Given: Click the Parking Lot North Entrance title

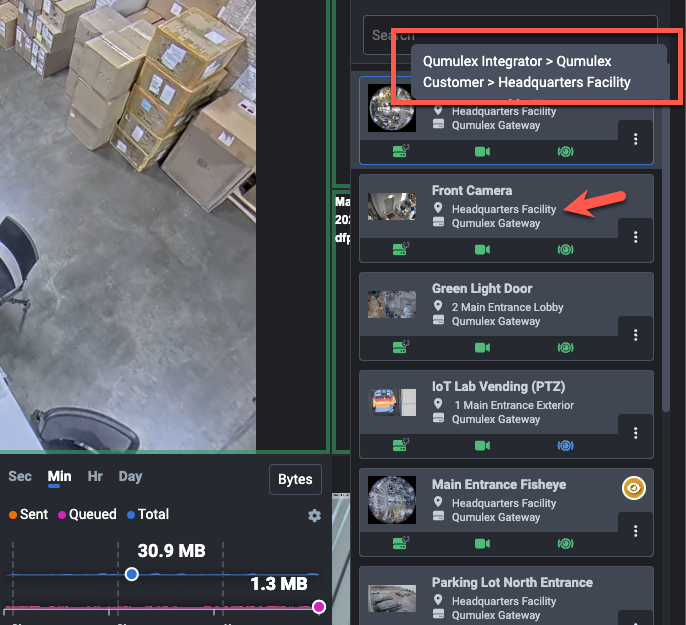Looking at the screenshot, I should pos(512,583).
